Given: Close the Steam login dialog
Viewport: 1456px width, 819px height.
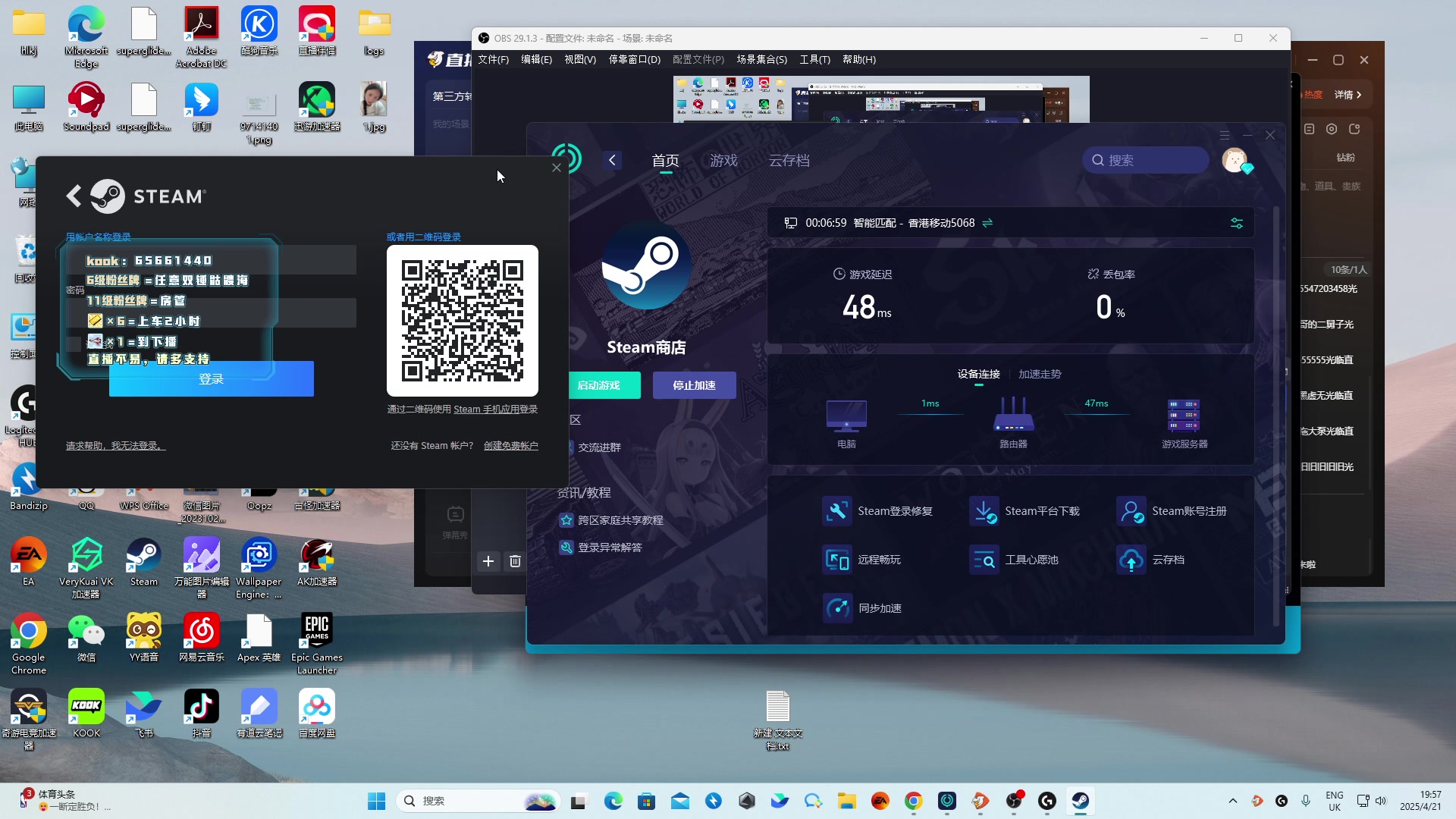Looking at the screenshot, I should point(557,168).
